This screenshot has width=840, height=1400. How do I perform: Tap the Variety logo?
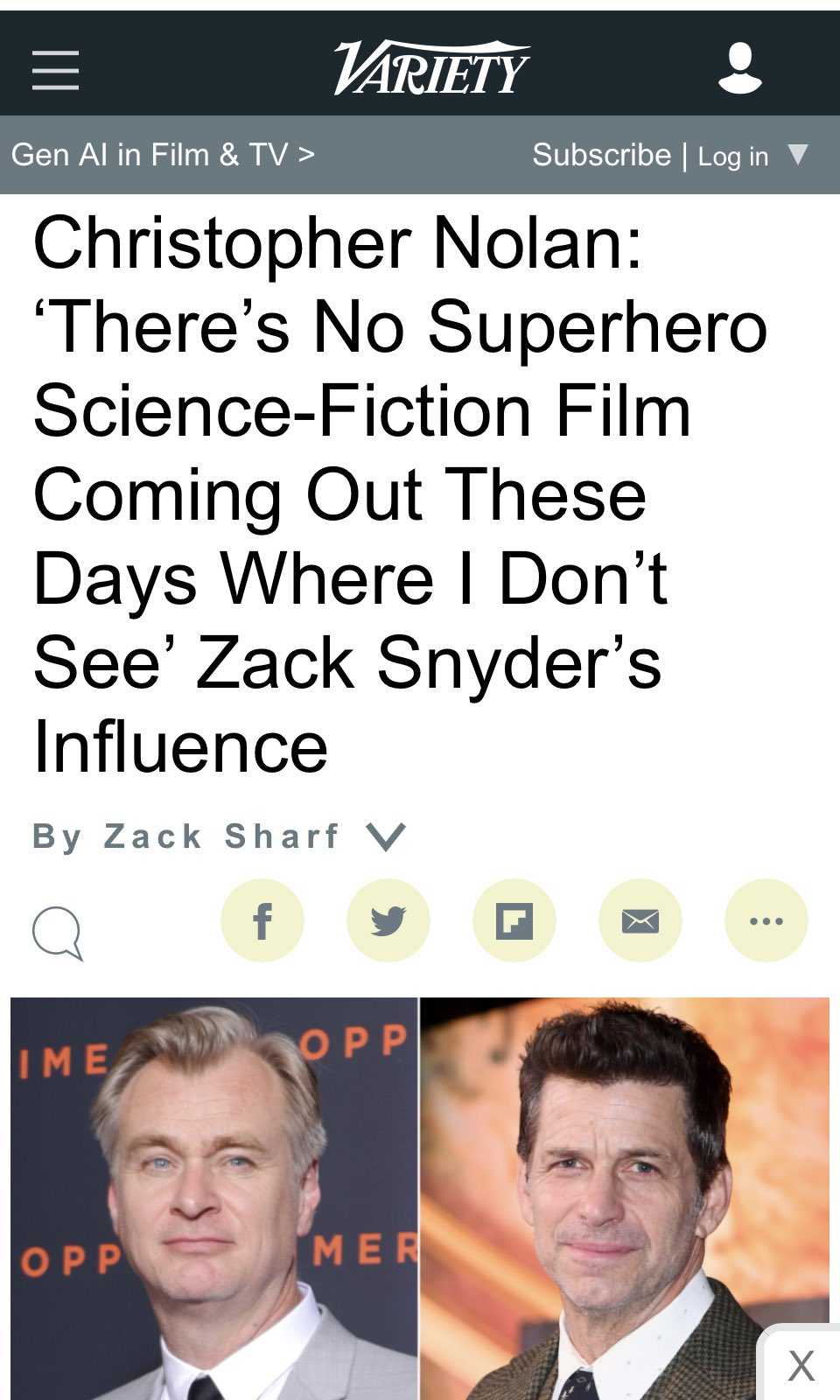430,67
